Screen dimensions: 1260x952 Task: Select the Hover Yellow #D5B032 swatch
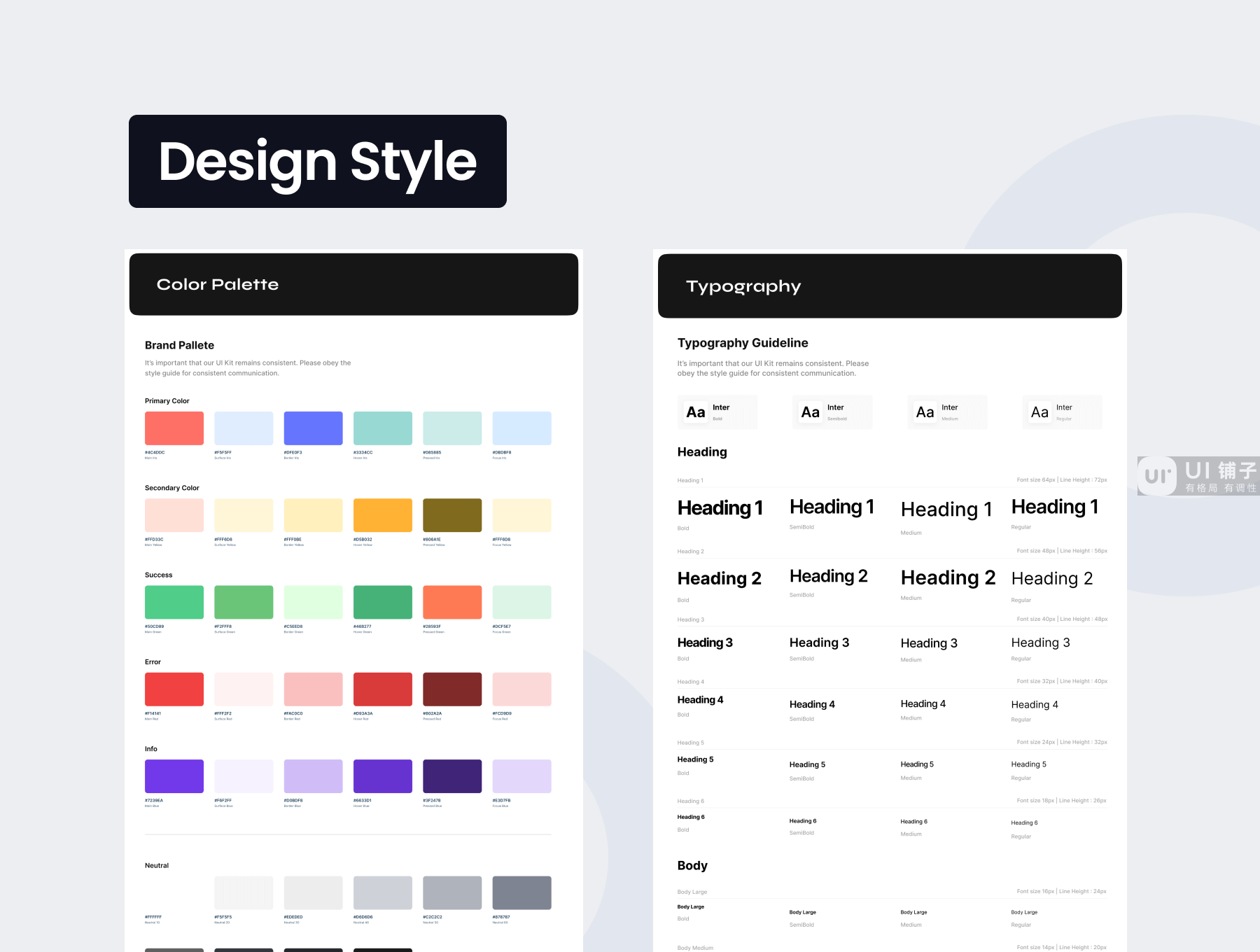(383, 515)
